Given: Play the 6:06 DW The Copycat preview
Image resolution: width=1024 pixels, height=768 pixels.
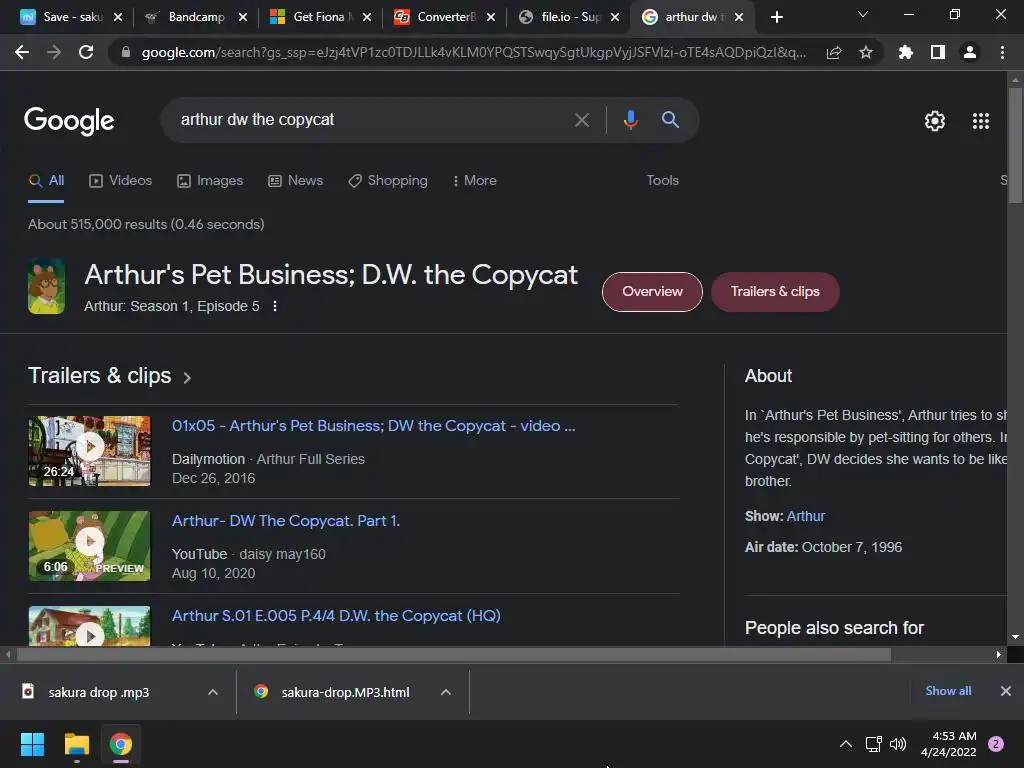Looking at the screenshot, I should point(89,546).
